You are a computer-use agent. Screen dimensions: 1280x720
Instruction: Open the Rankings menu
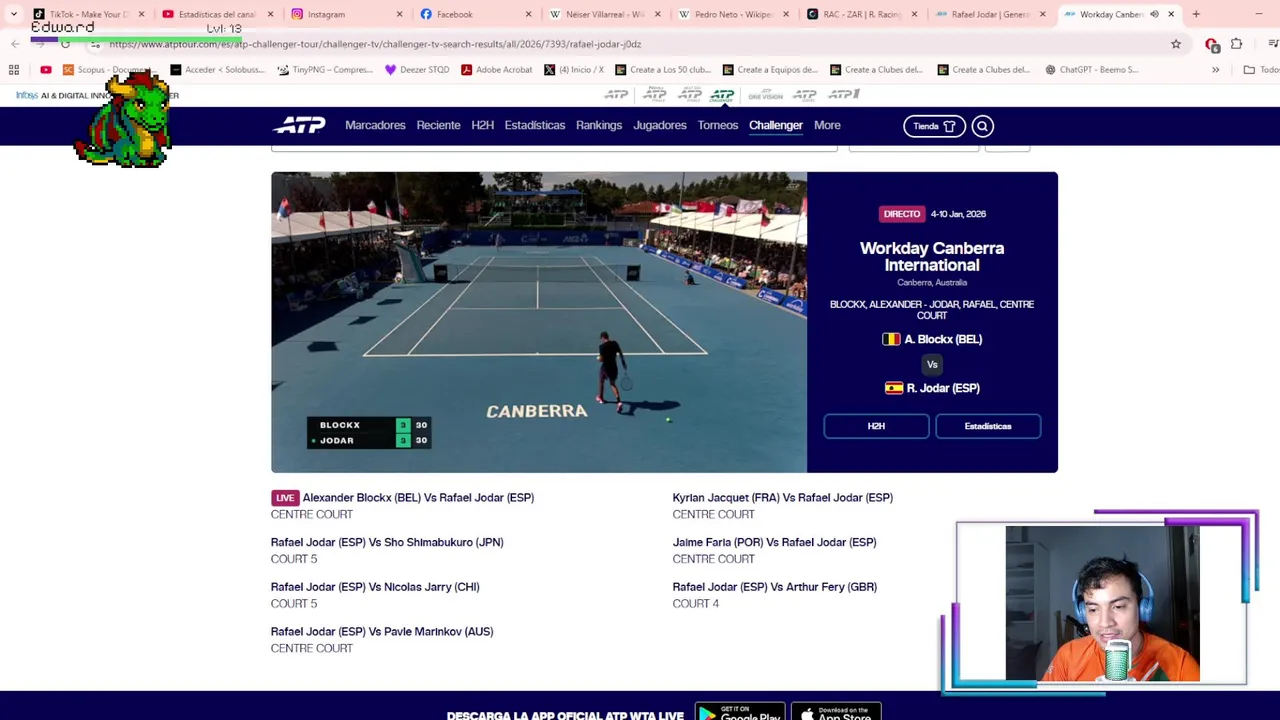click(599, 125)
